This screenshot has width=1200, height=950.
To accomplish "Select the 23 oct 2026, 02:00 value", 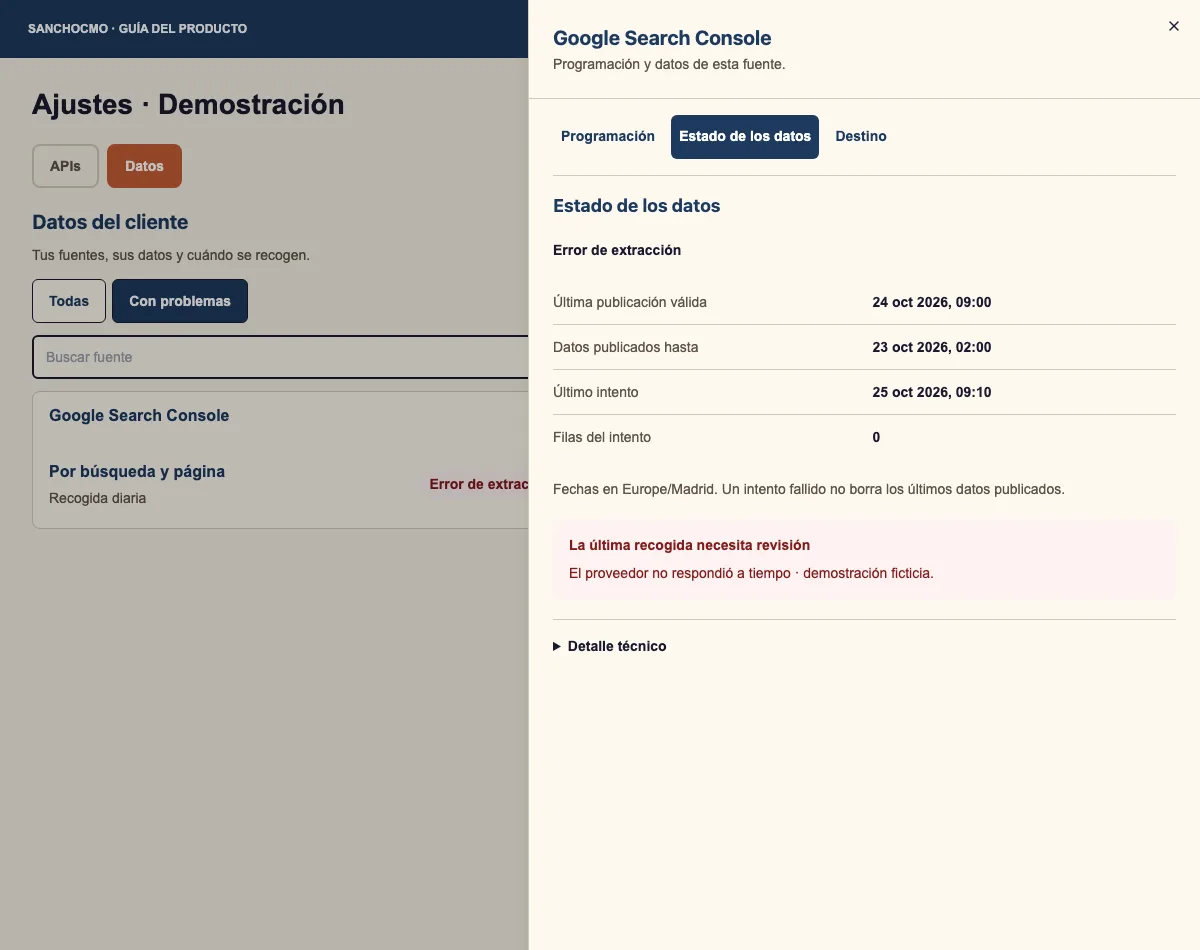I will [932, 347].
